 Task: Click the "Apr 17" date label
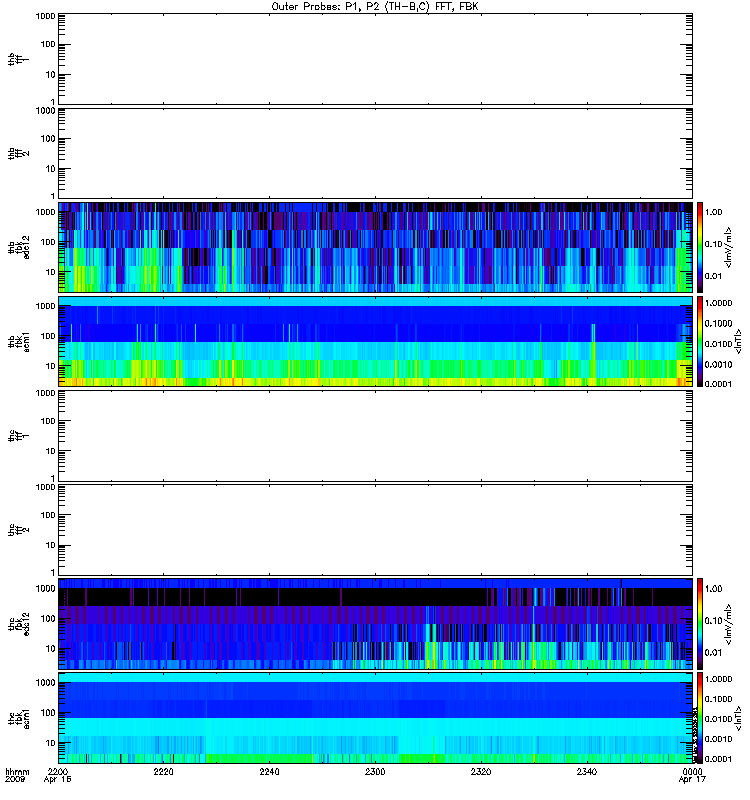point(692,780)
